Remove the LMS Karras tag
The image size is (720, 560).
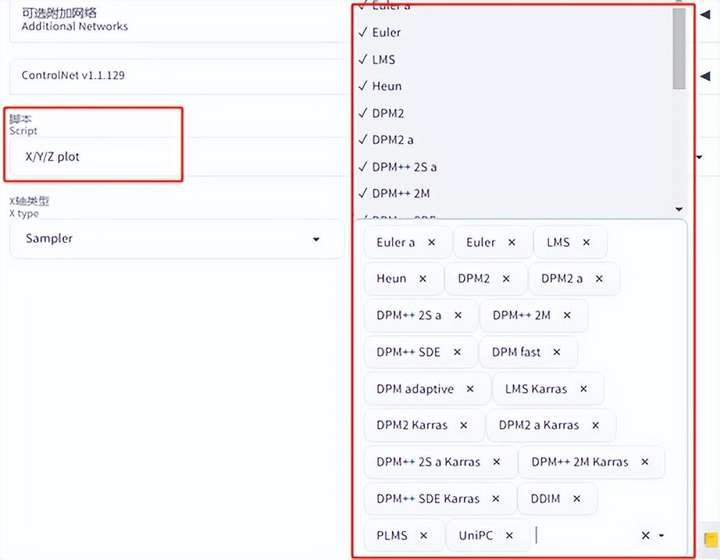[x=583, y=389]
